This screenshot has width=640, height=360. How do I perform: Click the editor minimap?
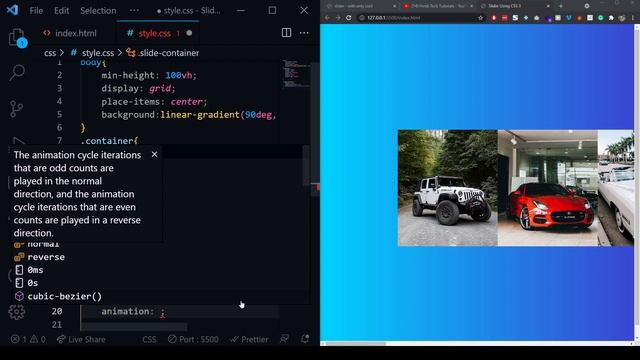tap(296, 73)
